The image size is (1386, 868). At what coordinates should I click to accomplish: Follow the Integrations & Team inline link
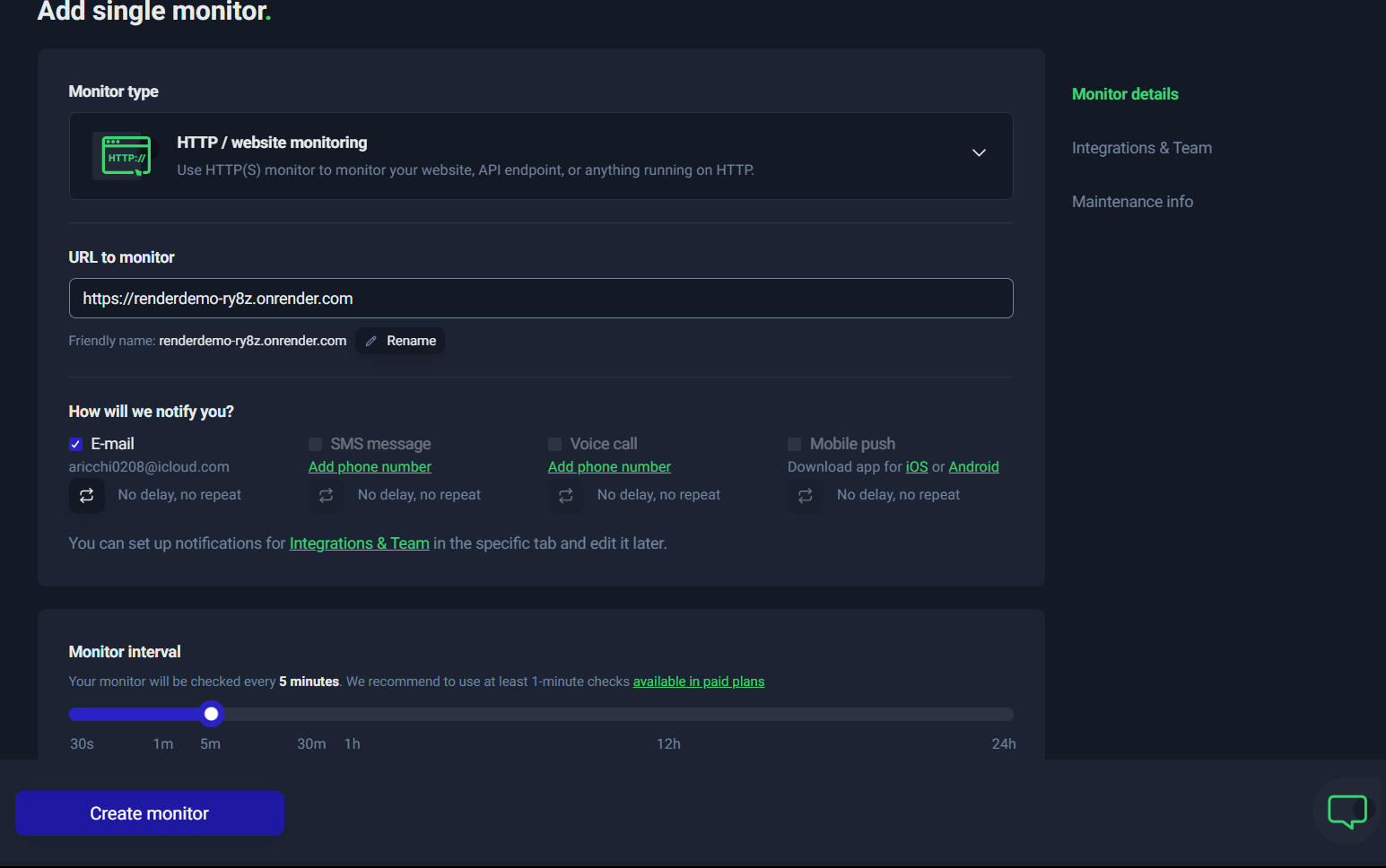point(359,543)
